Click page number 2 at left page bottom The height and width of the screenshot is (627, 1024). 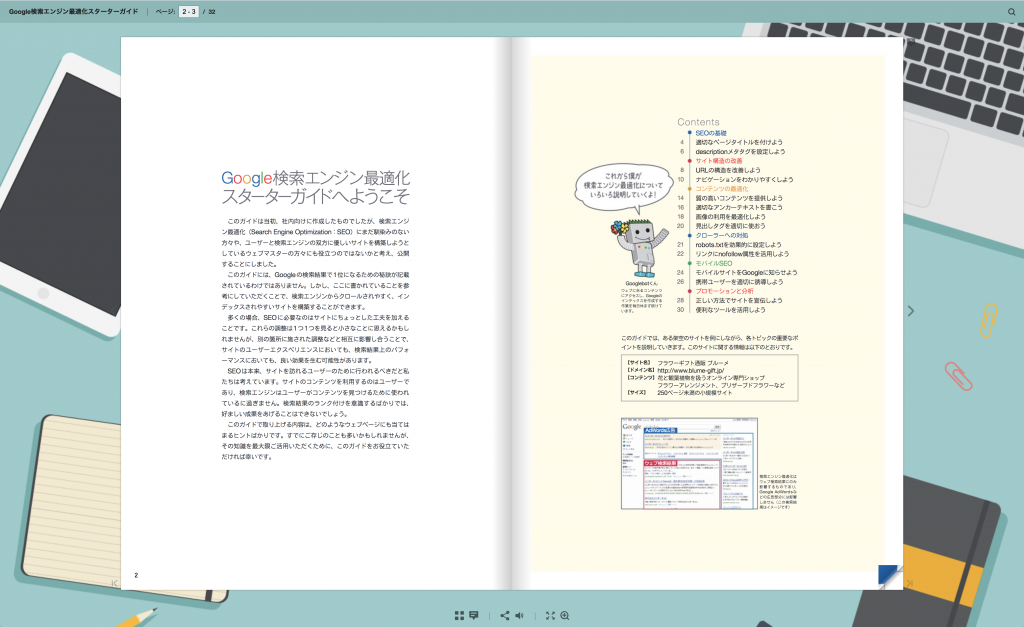tap(136, 575)
